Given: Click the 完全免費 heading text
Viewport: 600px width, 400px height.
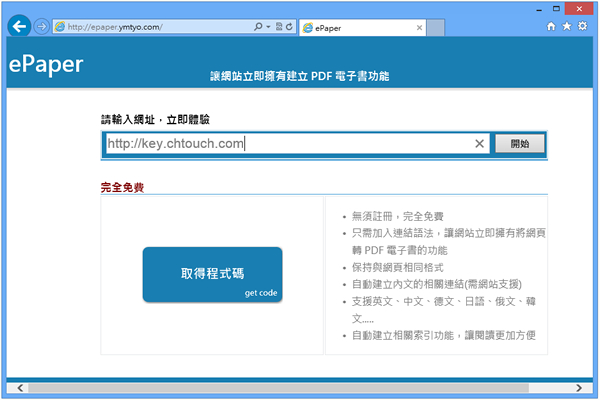Looking at the screenshot, I should 122,187.
